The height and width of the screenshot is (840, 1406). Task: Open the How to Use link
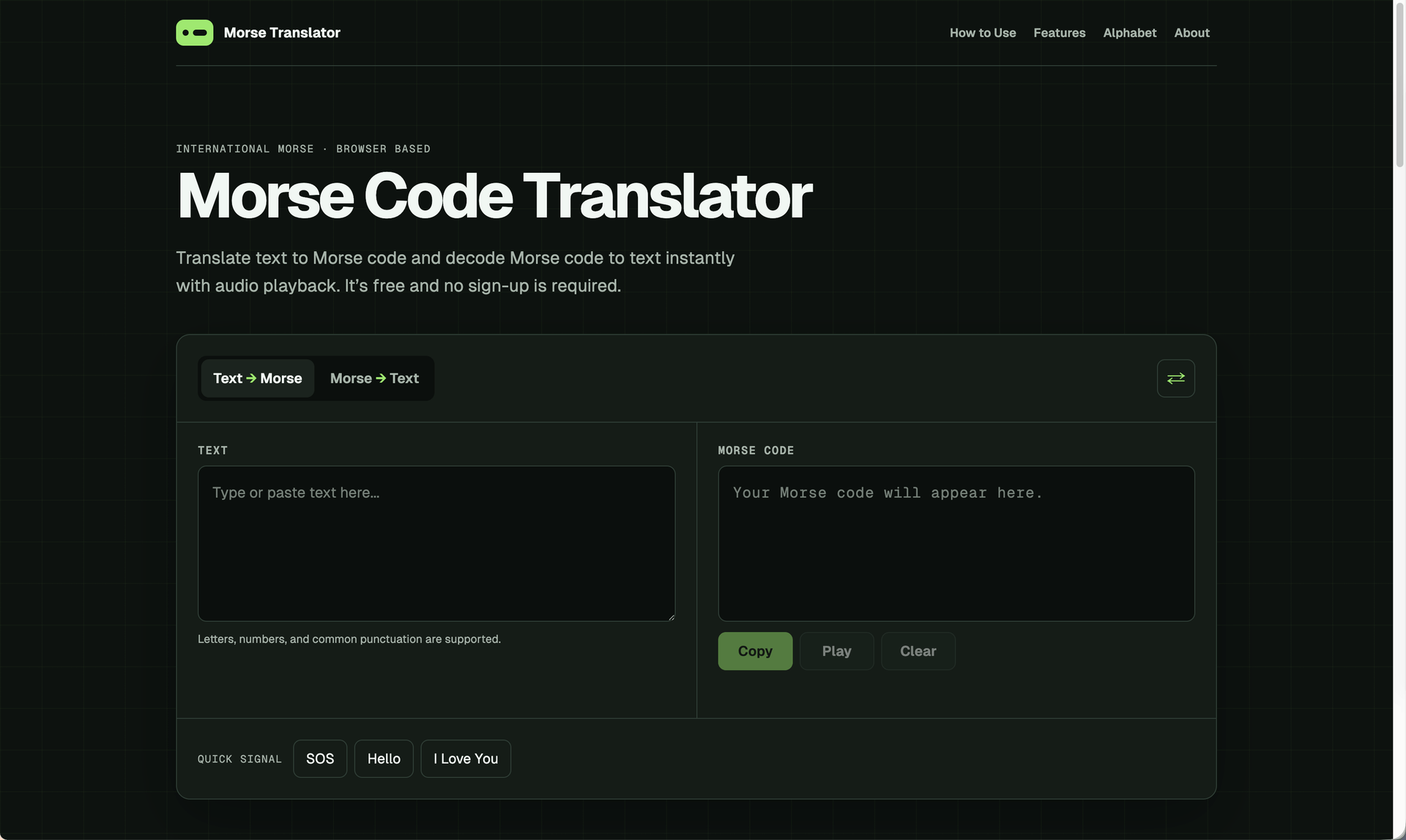[x=982, y=33]
